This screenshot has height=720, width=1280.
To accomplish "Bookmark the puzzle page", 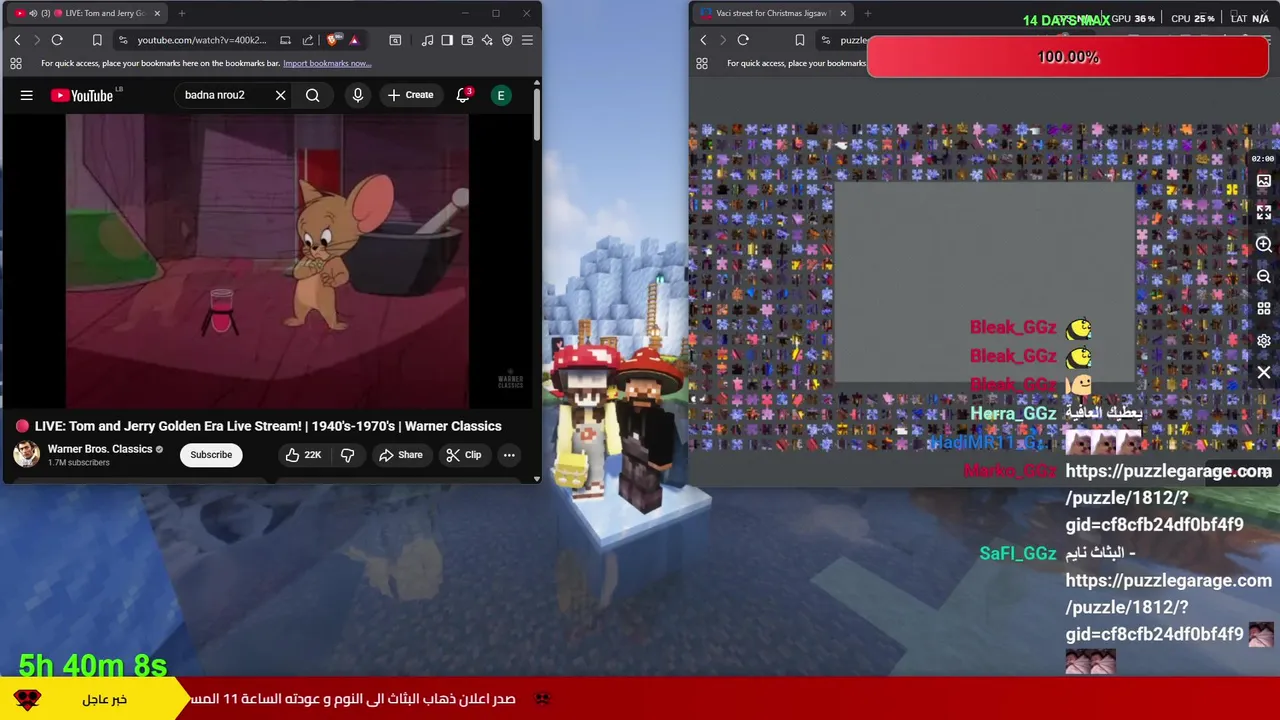I will (x=799, y=40).
